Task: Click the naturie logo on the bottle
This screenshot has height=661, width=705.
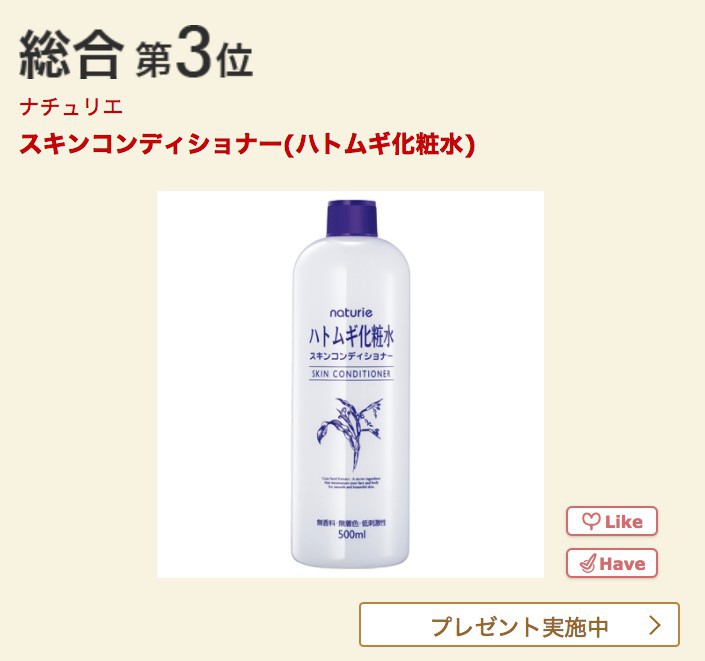Action: point(351,313)
